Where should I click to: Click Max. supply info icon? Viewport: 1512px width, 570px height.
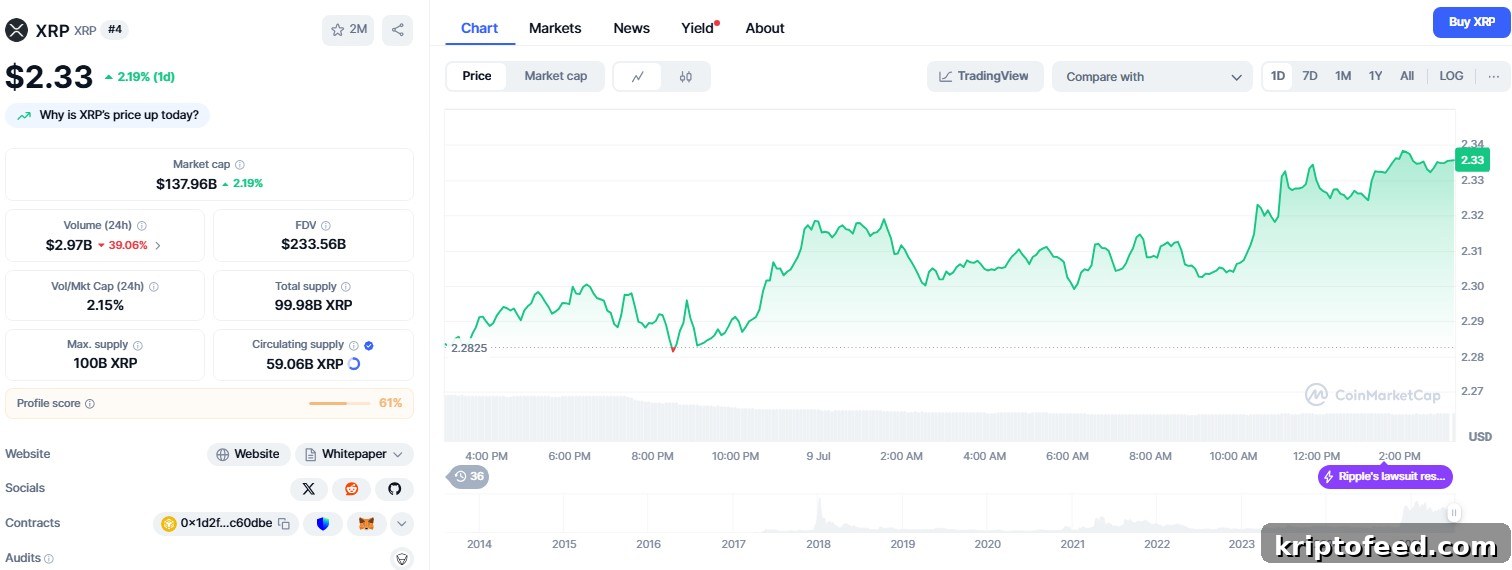point(138,345)
